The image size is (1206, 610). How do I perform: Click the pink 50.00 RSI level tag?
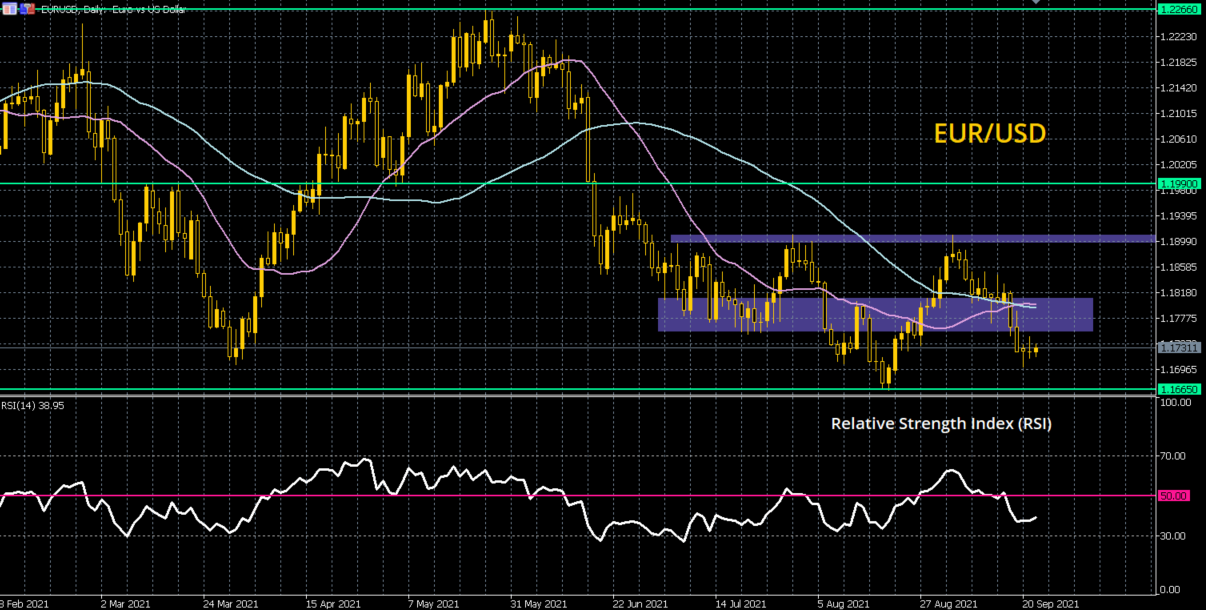[x=1173, y=495]
